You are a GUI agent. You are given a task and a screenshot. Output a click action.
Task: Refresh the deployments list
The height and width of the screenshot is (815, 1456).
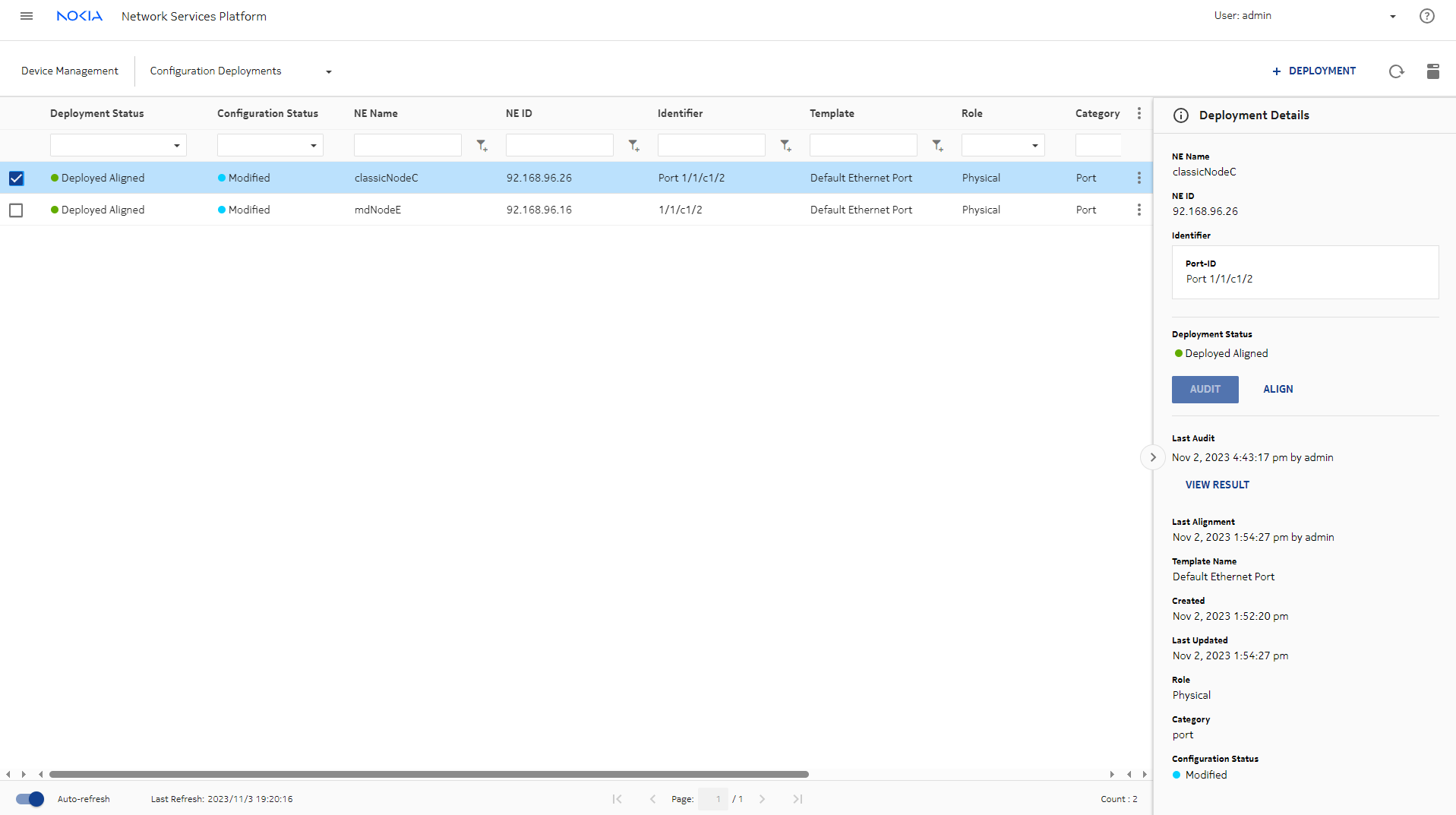(x=1396, y=71)
